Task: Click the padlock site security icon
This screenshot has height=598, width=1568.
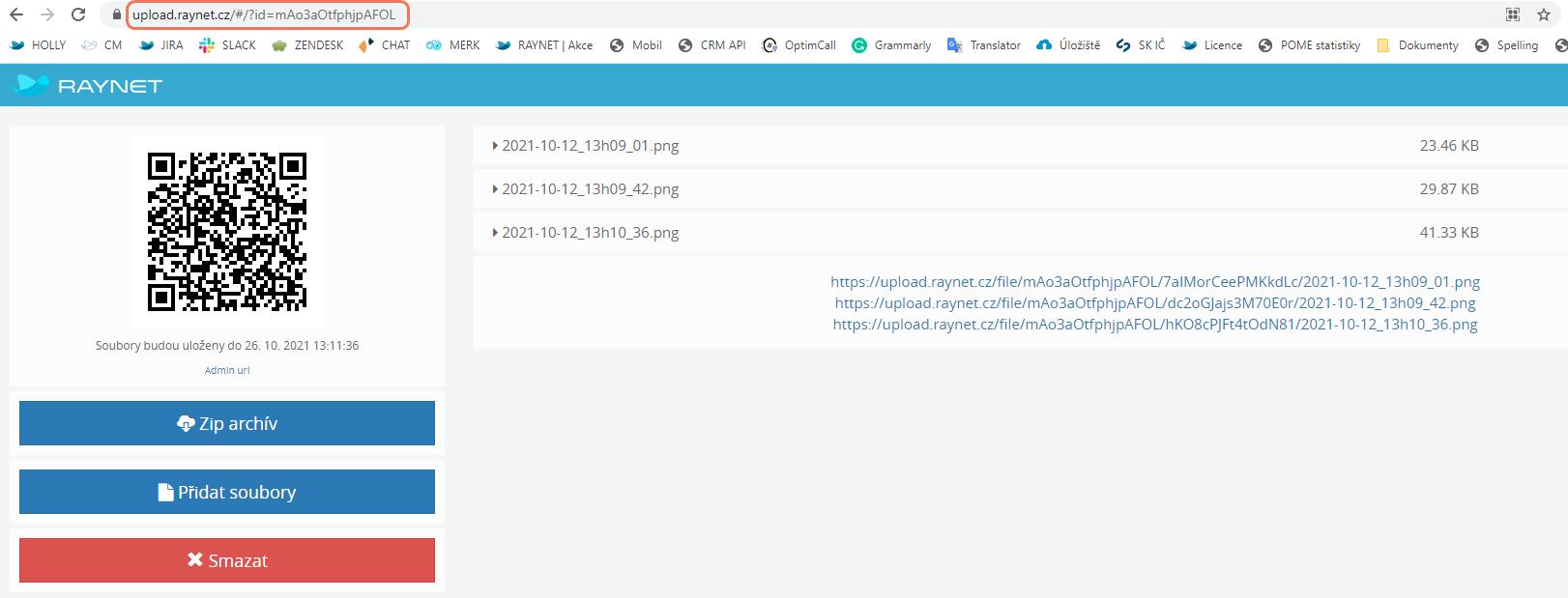Action: point(117,14)
